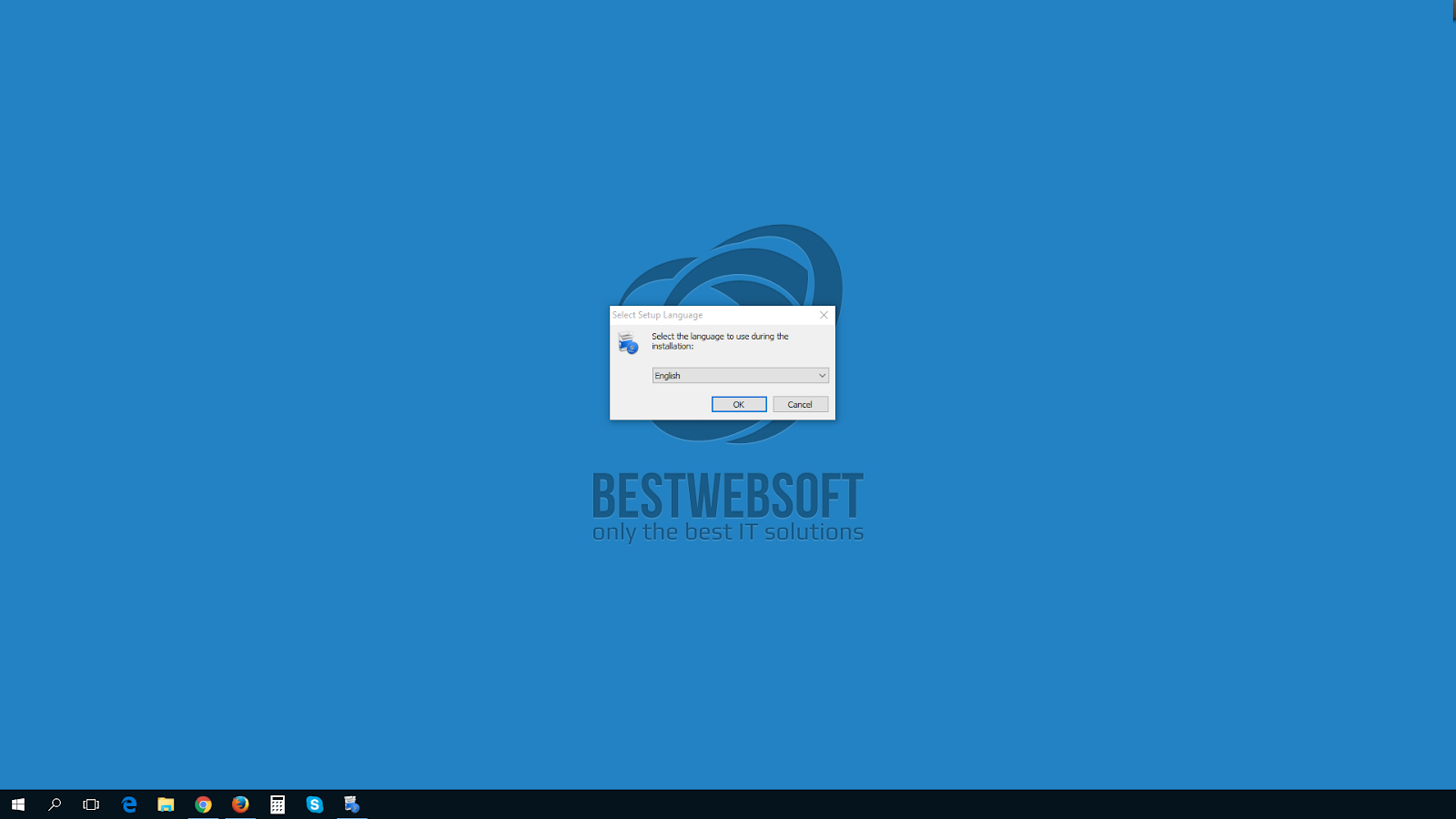
Task: Select the setup installer taskbar icon
Action: 352,804
